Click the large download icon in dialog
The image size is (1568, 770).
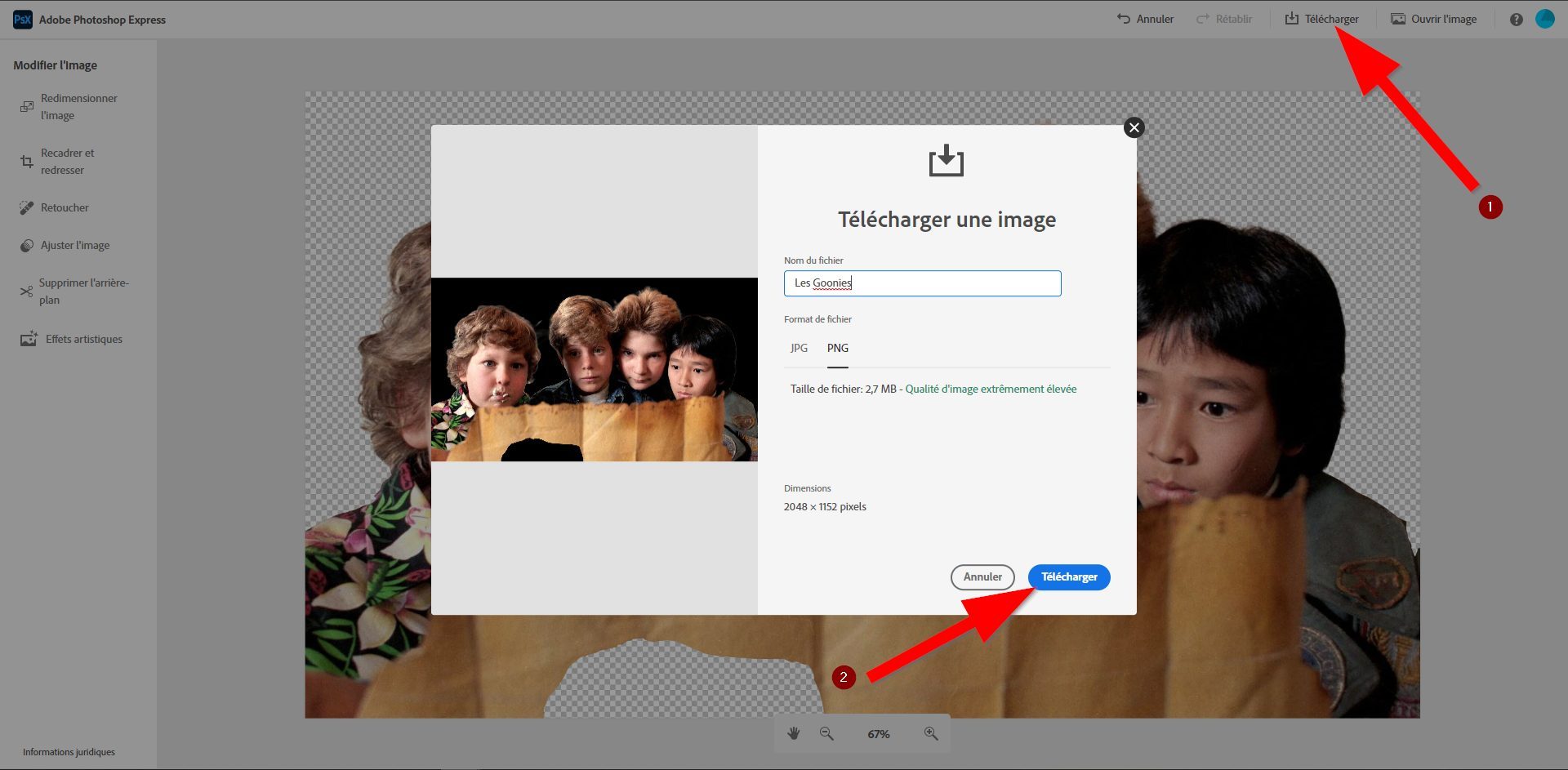[x=947, y=160]
